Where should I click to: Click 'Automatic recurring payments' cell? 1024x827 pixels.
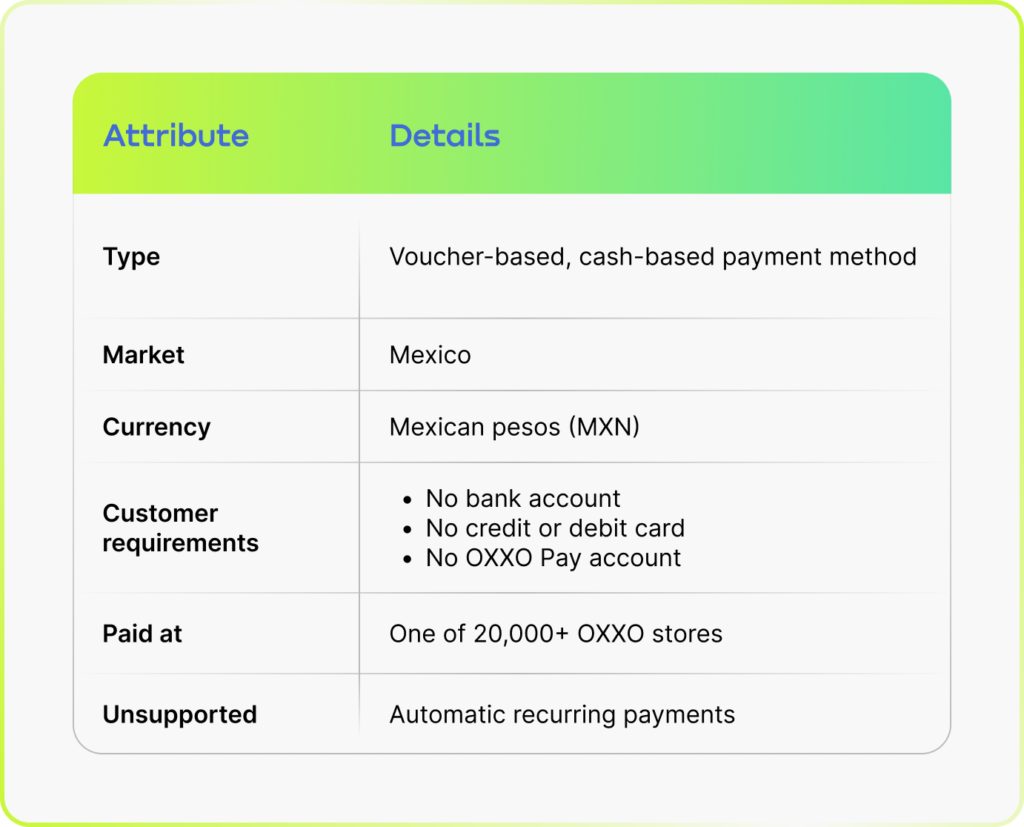coord(562,715)
